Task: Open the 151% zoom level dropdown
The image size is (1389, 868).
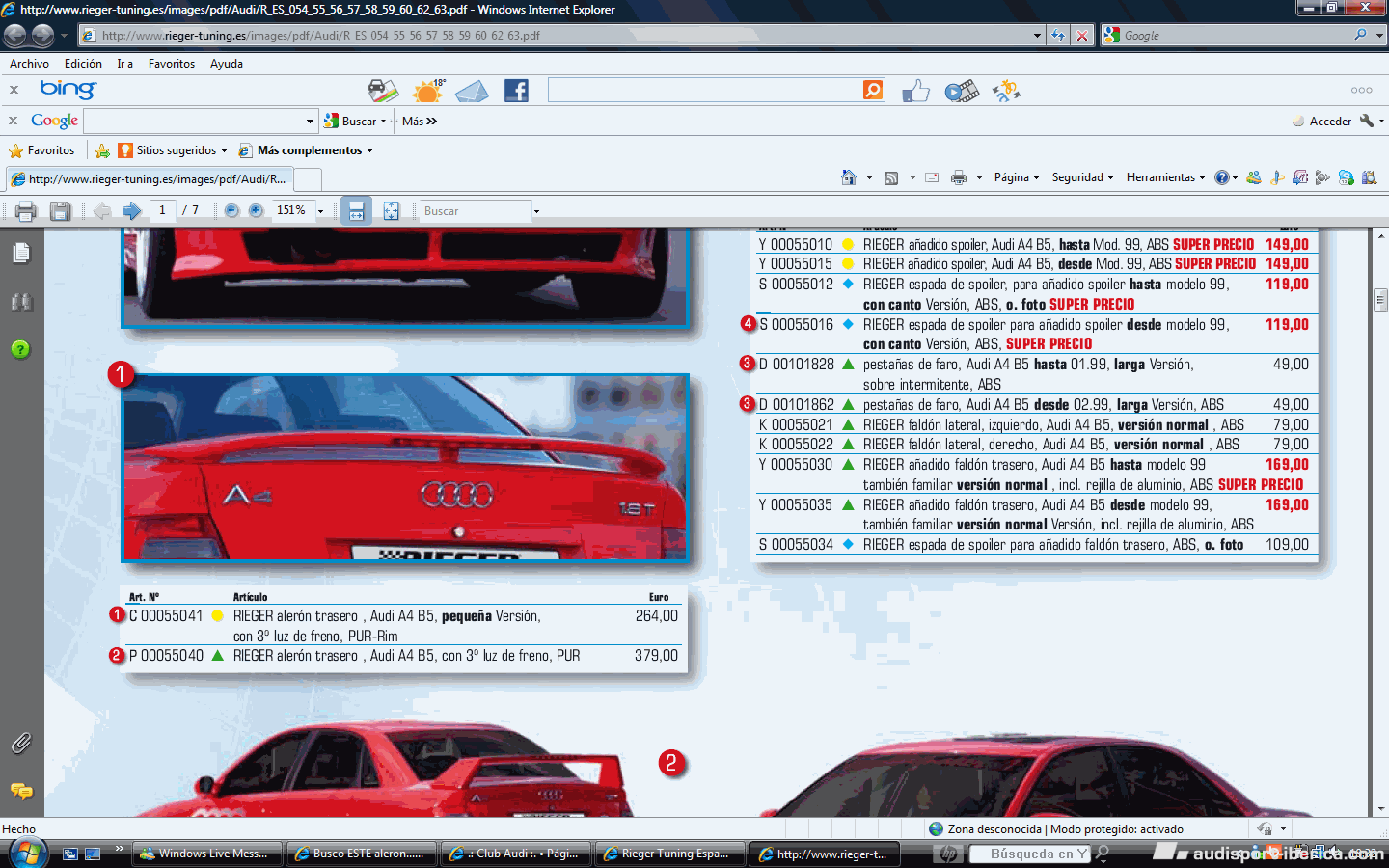Action: [320, 211]
